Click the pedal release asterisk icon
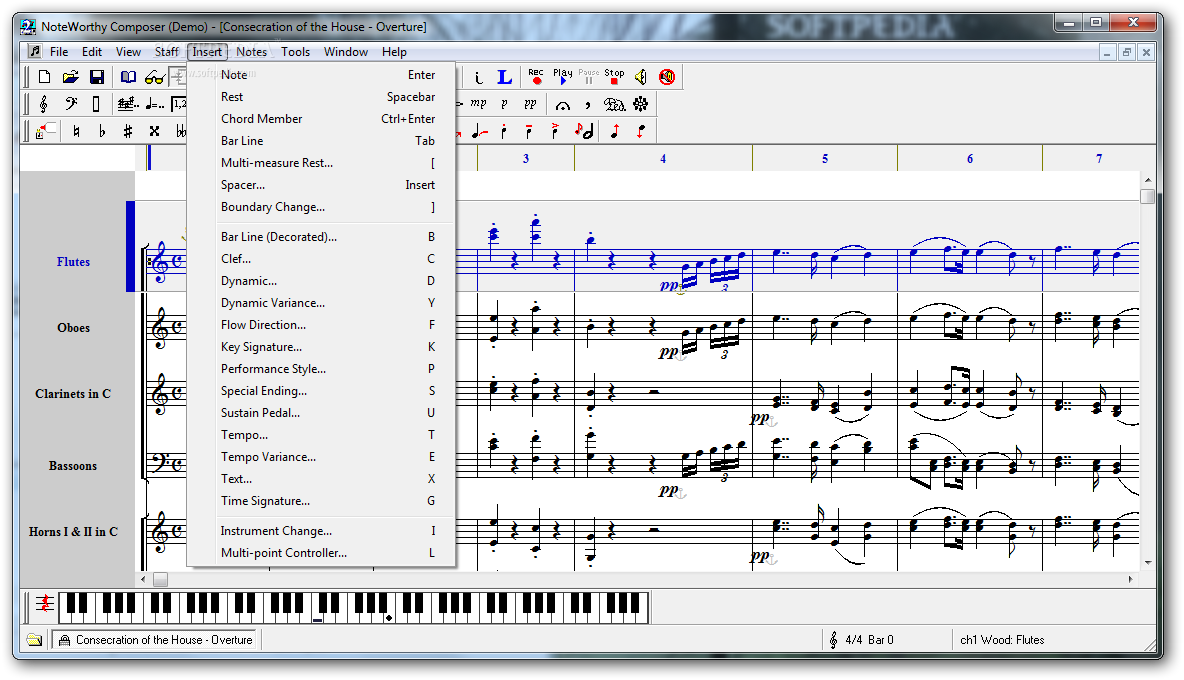Viewport: 1184px width, 680px height. click(640, 104)
